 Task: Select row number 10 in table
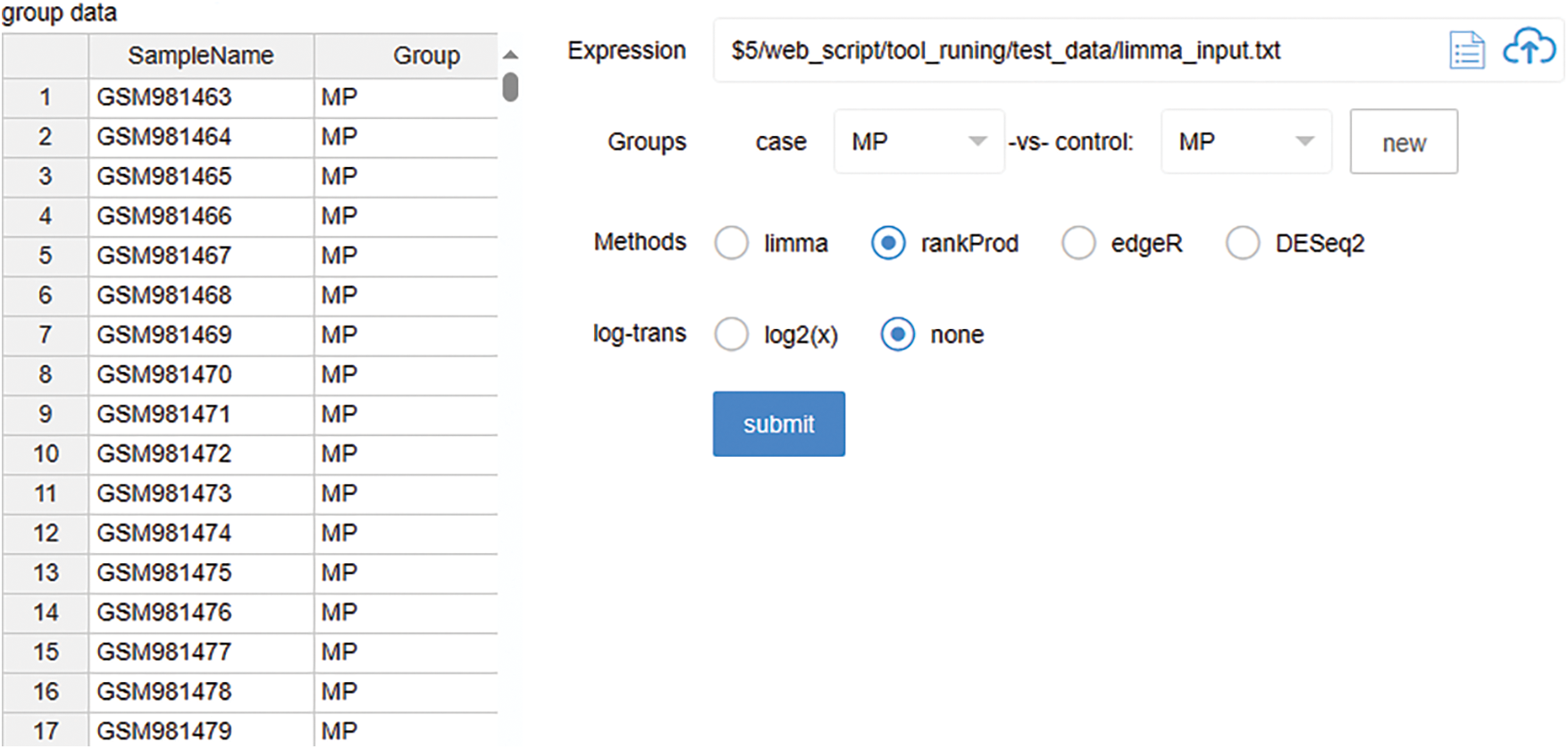[46, 454]
